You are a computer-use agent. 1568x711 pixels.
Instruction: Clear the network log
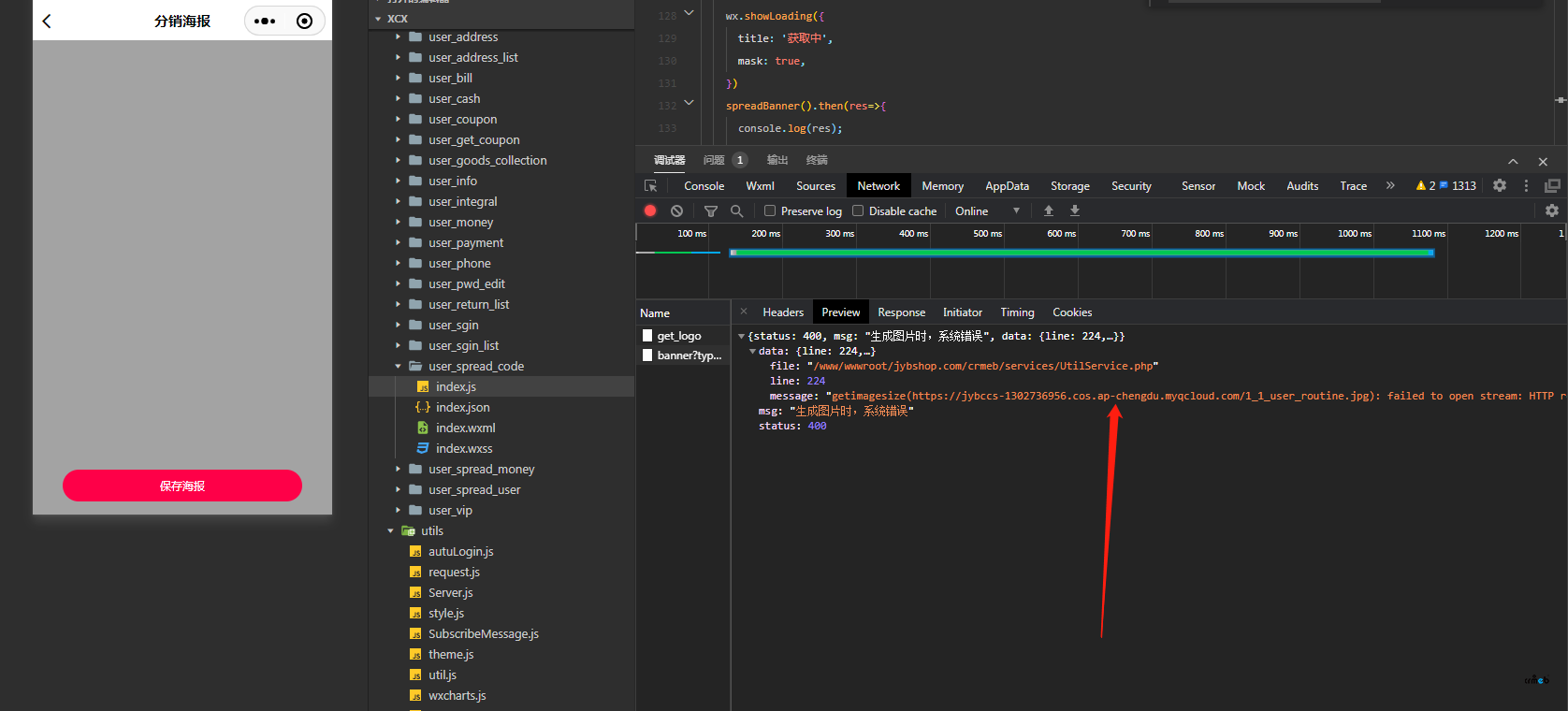click(x=676, y=210)
